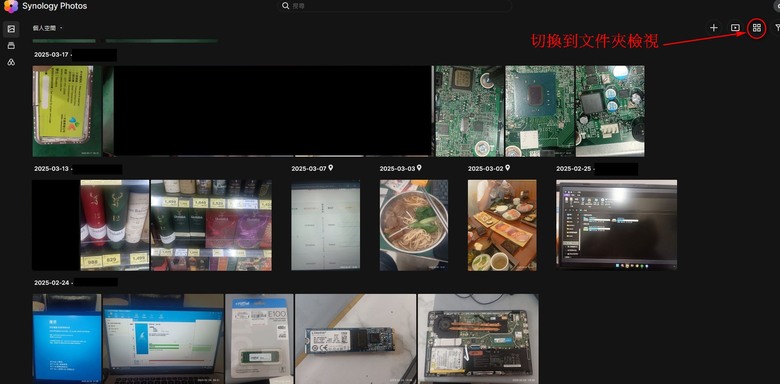
Task: Select the 2025-03-03 date heading
Action: [x=397, y=169]
